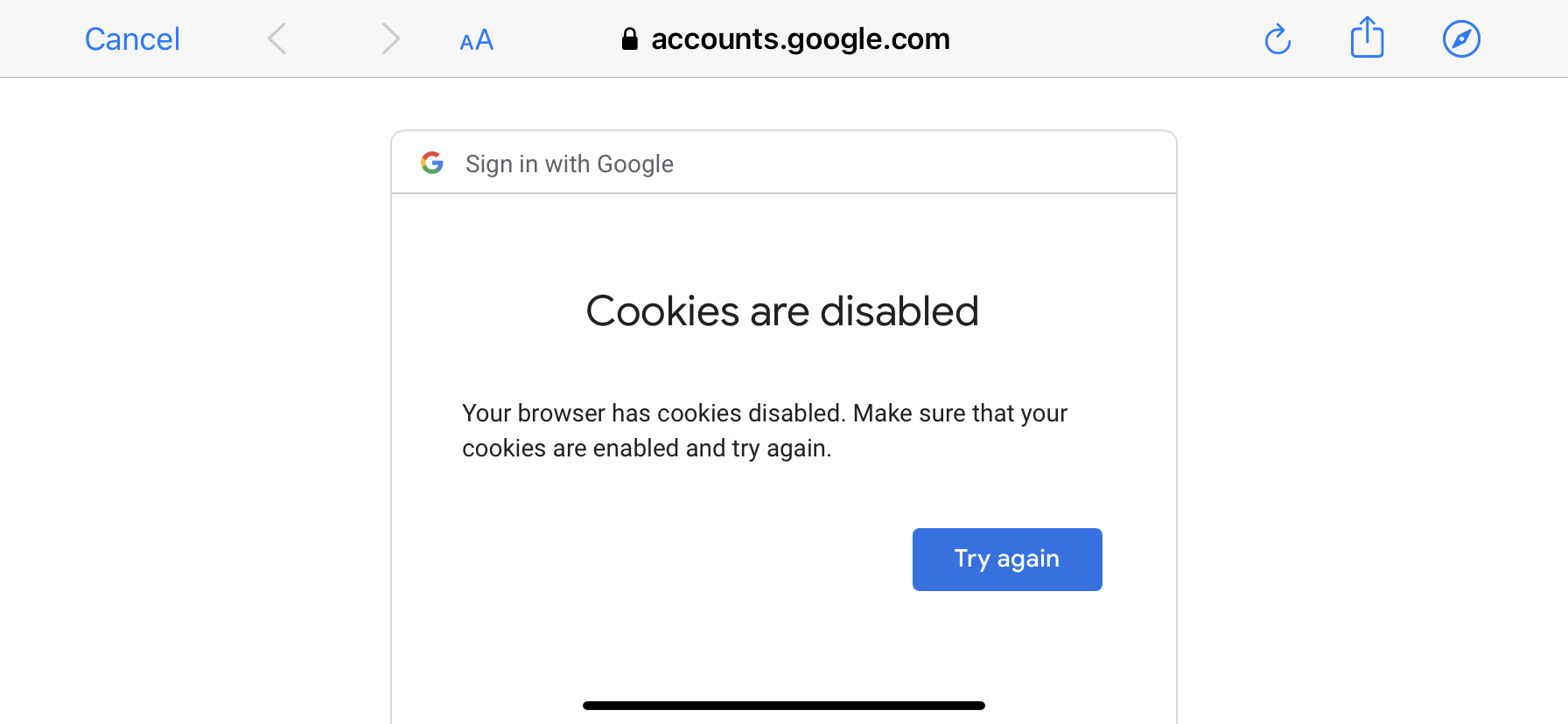Screen dimensions: 1568x724
Task: Tap the back navigation chevron
Action: pyautogui.click(x=276, y=38)
